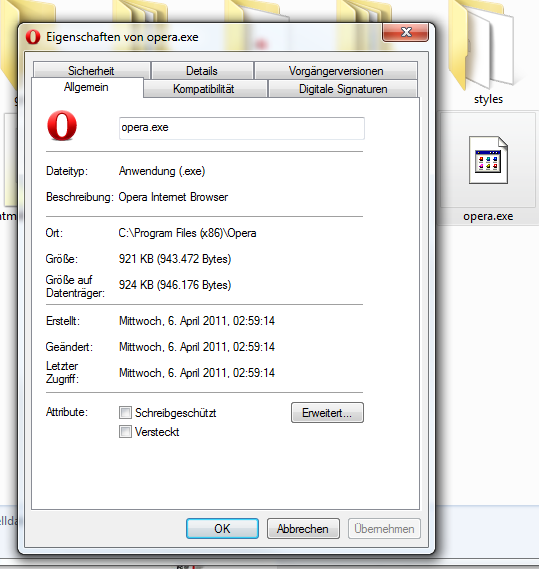
Task: Click the Opera icon in the title bar
Action: 33,37
